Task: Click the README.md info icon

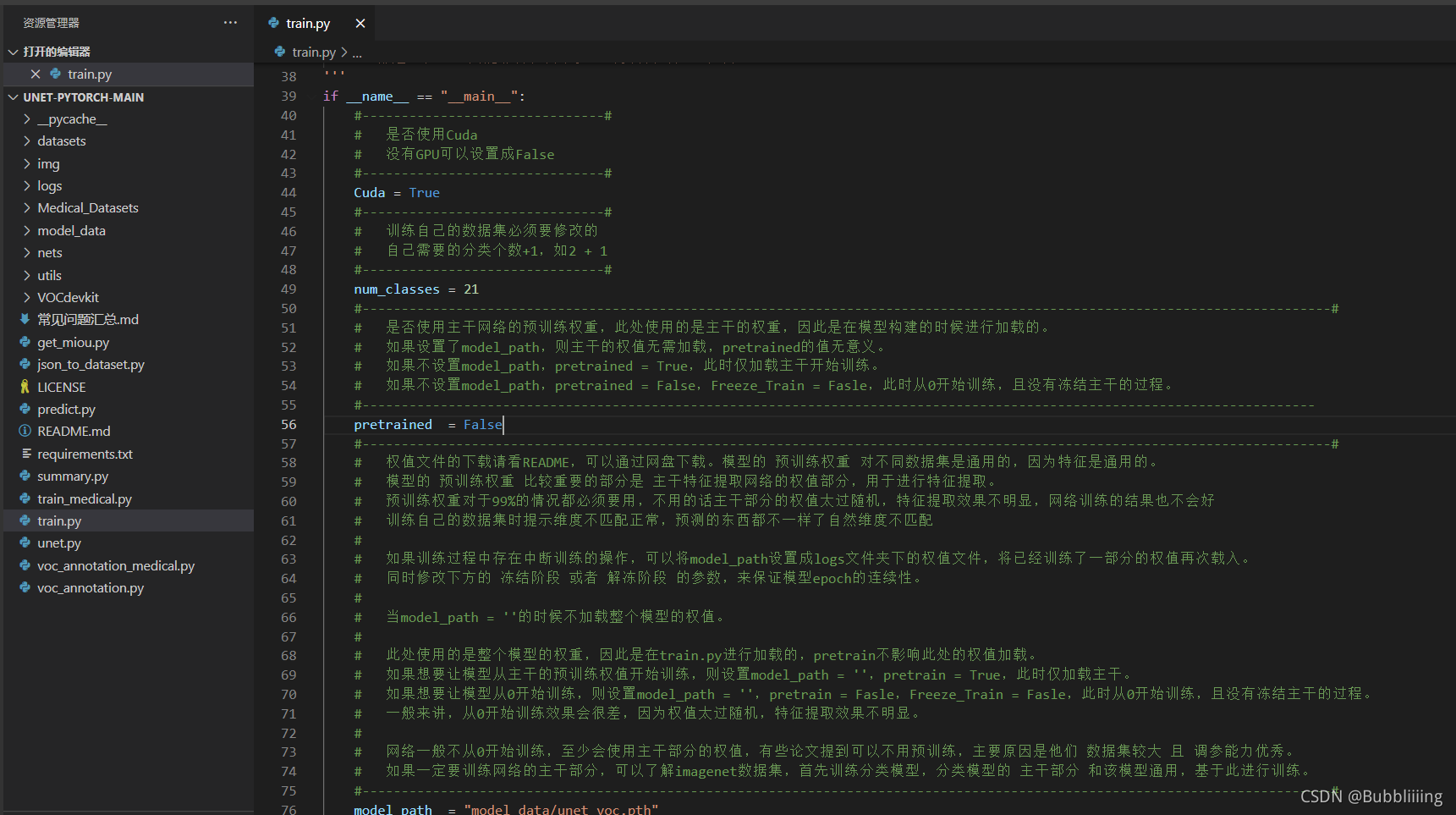Action: point(25,431)
